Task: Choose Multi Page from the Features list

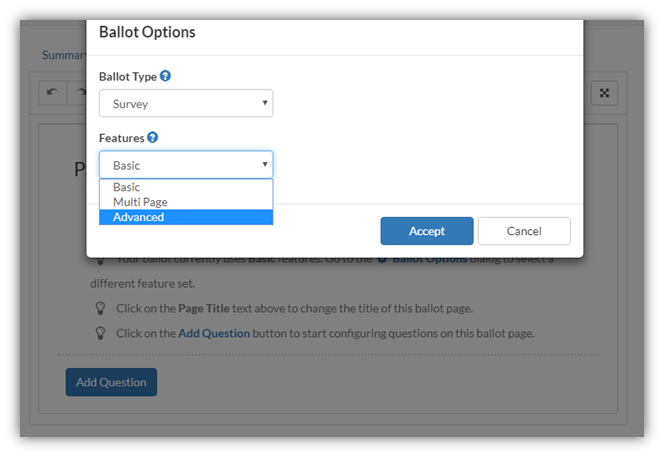Action: click(x=186, y=202)
